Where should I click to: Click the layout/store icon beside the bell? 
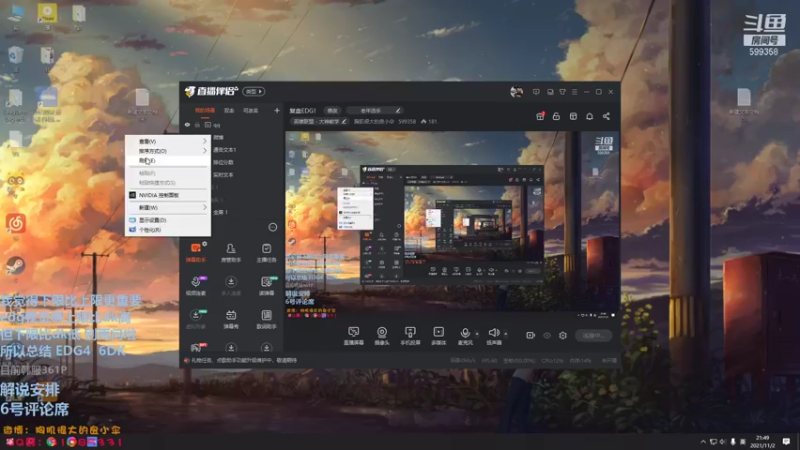click(x=573, y=116)
